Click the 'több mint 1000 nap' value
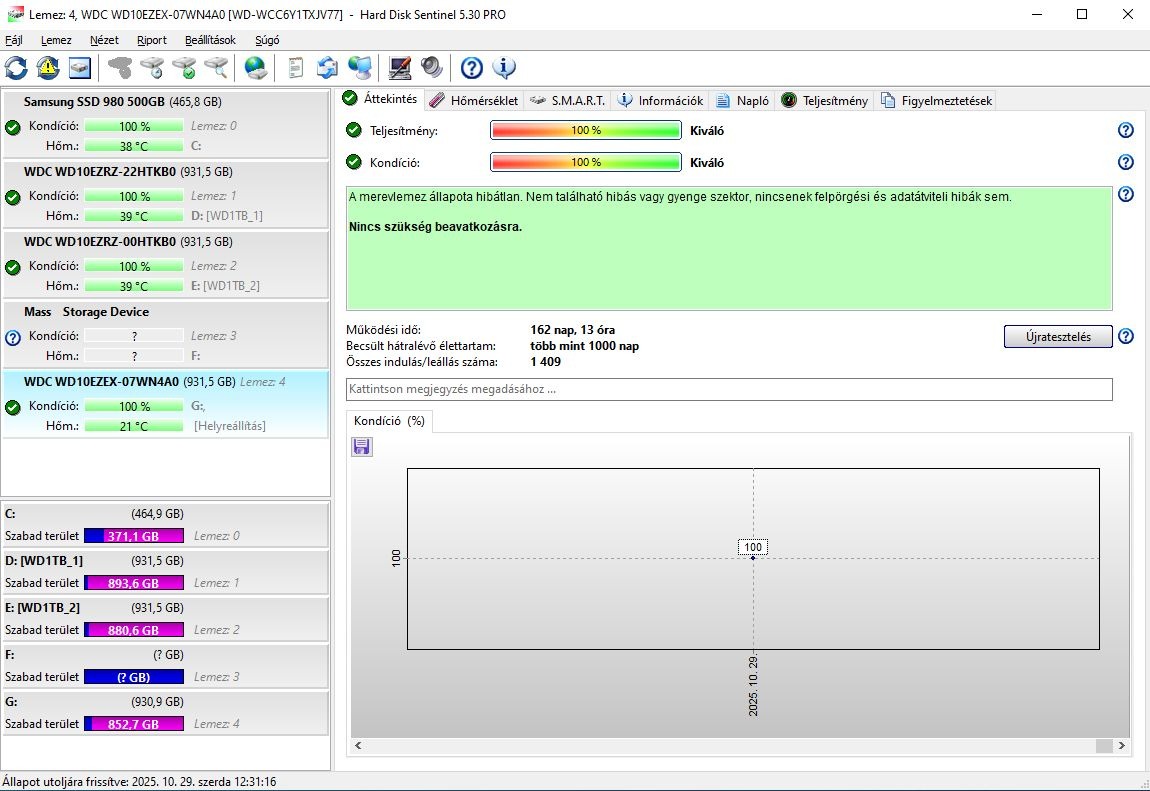Screen dimensions: 1150x791 point(585,346)
